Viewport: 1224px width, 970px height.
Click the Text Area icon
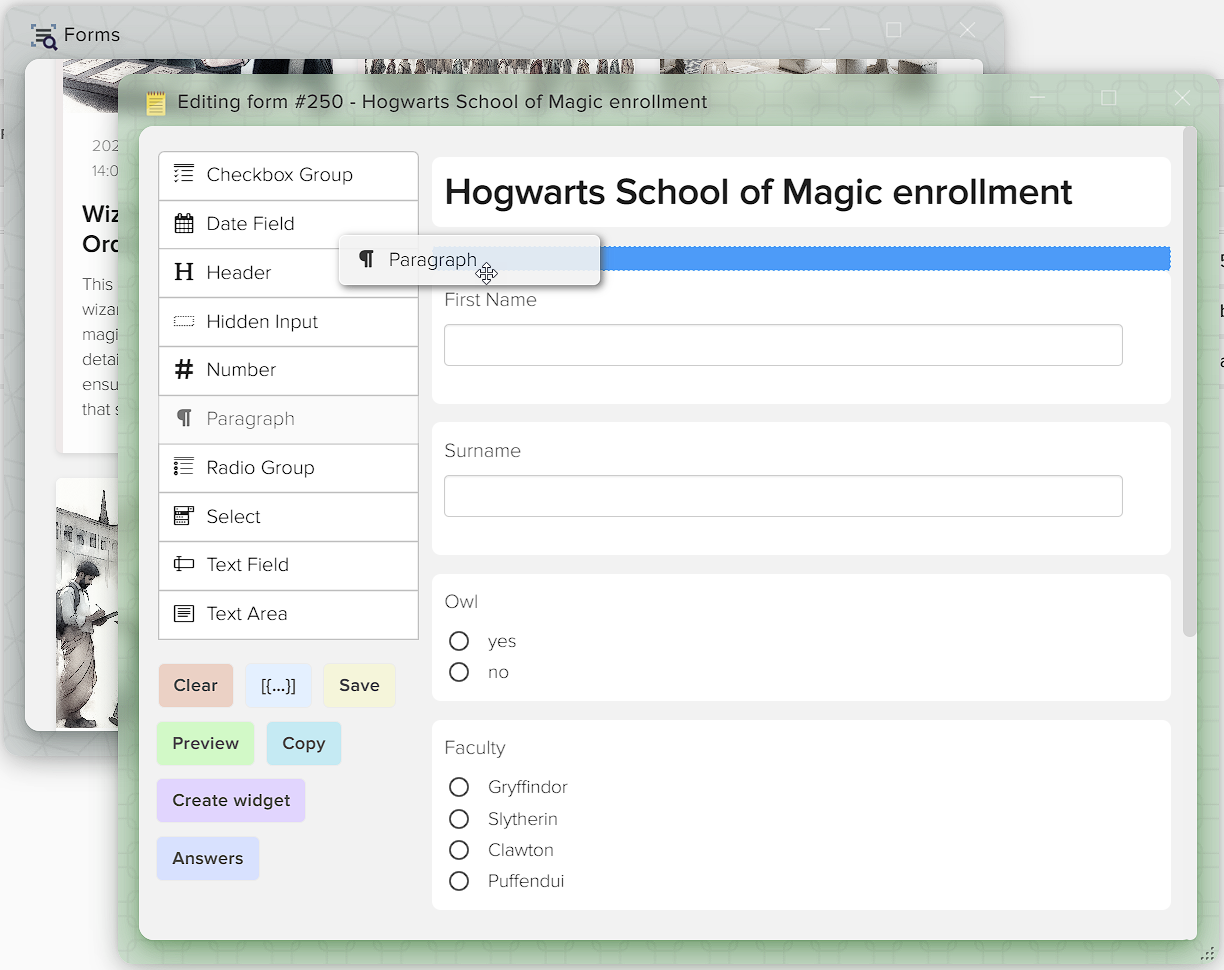click(184, 613)
